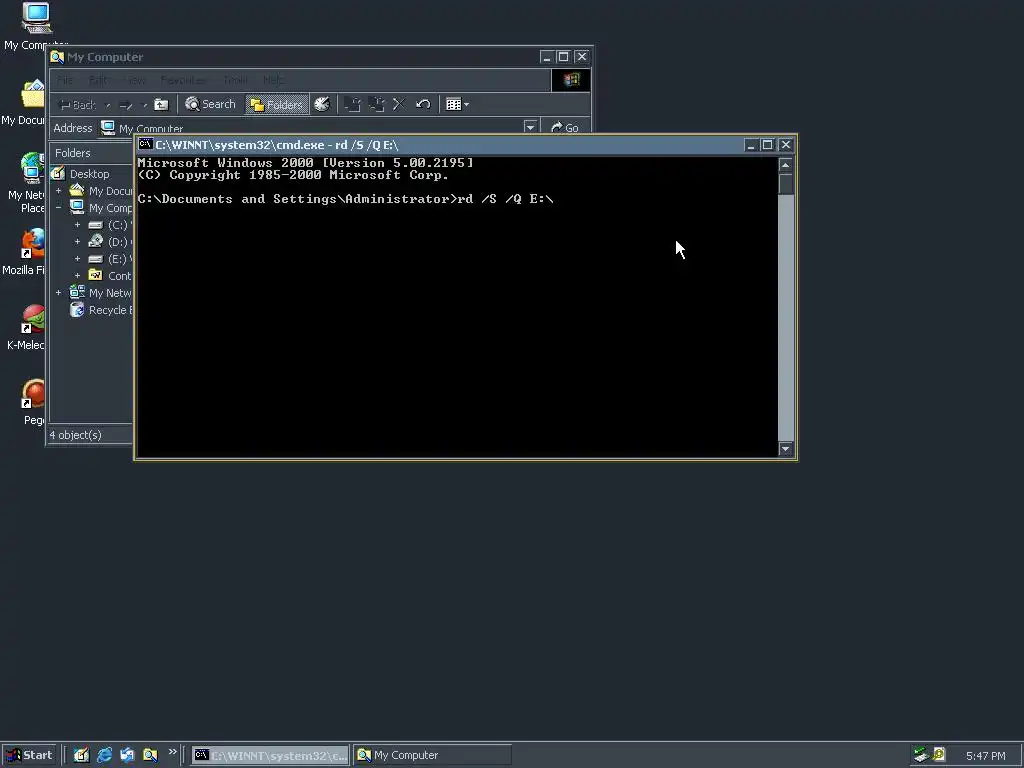Select Recycle Bin in the Folders tree
Viewport: 1024px width, 768px height.
point(101,310)
